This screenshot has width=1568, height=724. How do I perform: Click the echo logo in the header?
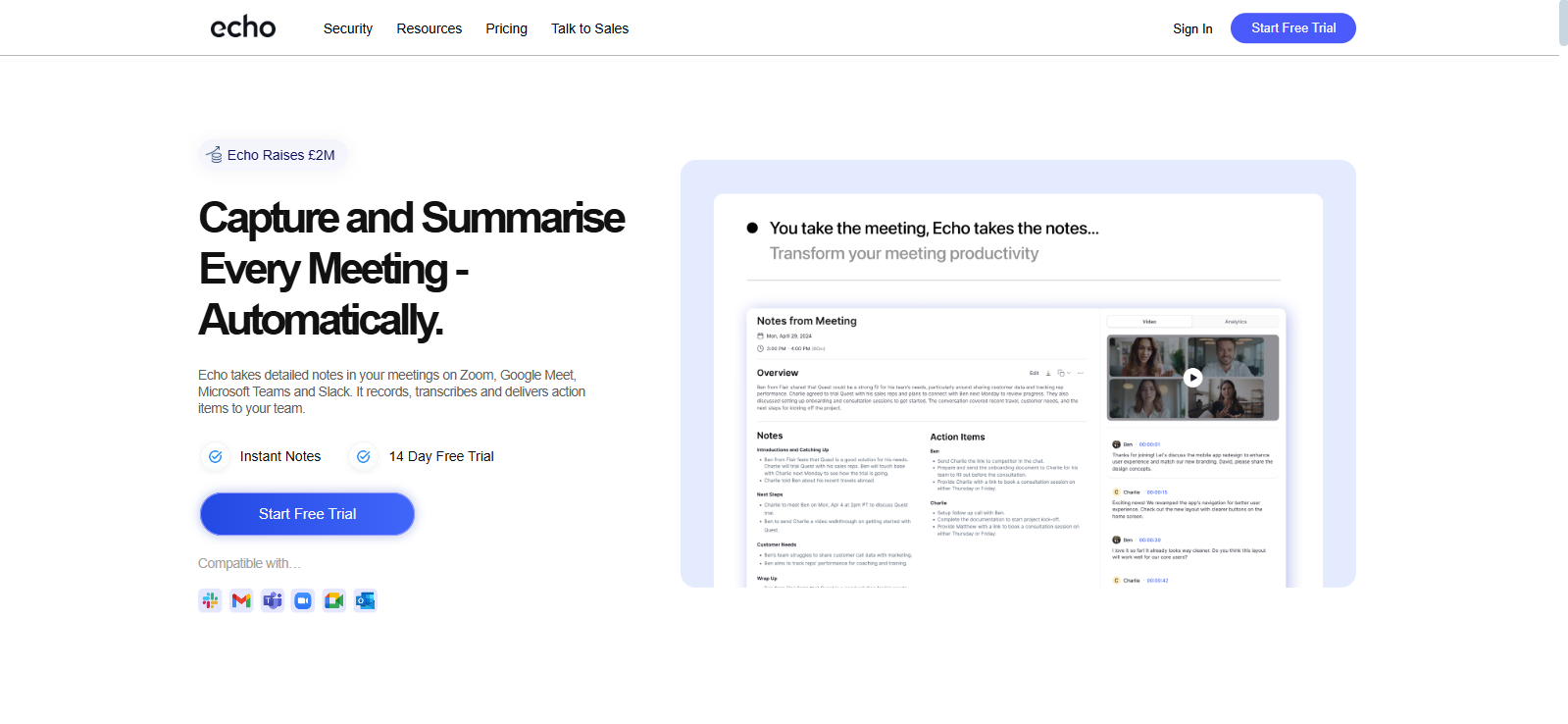tap(243, 27)
